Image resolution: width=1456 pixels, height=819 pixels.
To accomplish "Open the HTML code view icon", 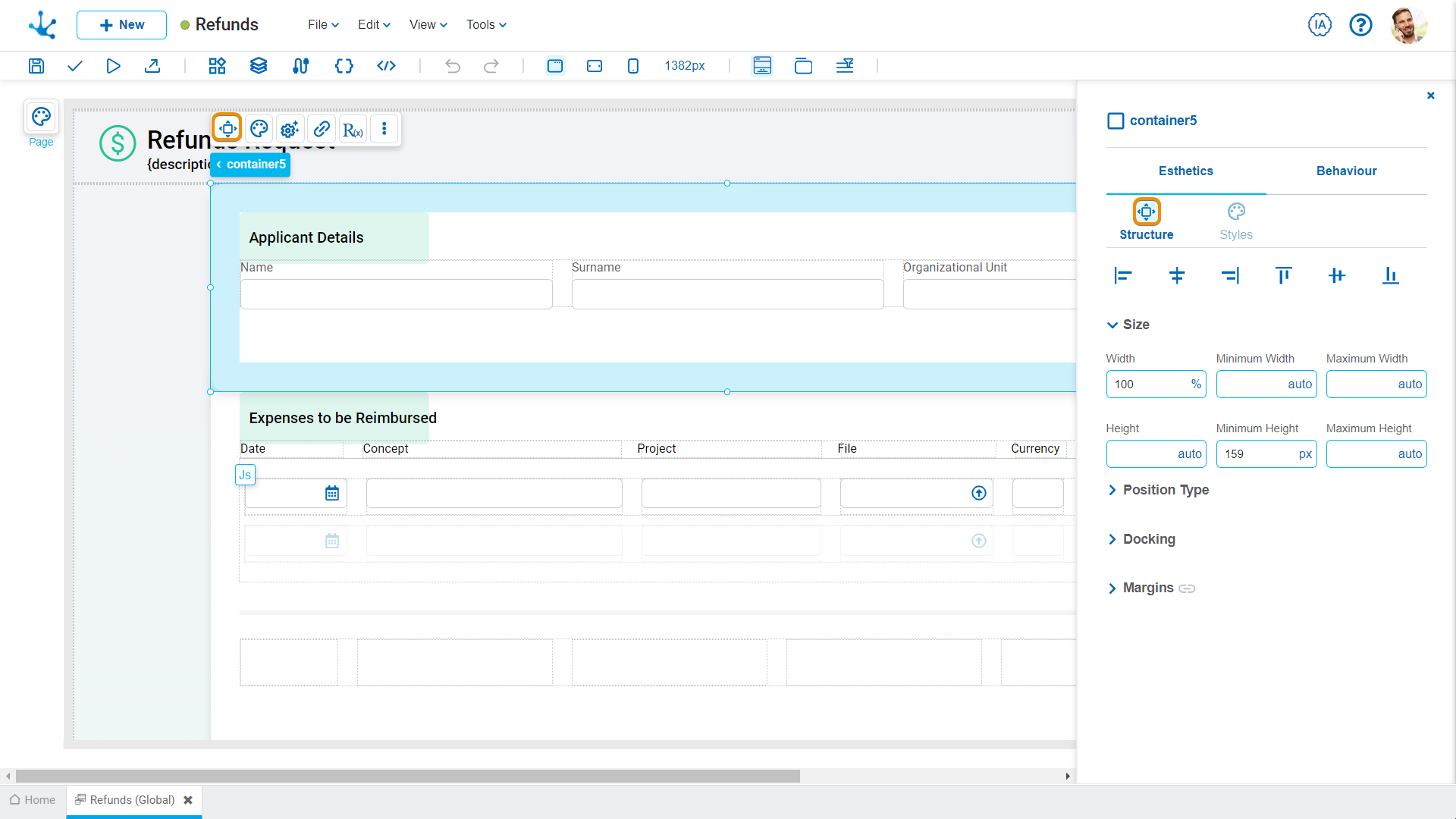I will pyautogui.click(x=386, y=66).
